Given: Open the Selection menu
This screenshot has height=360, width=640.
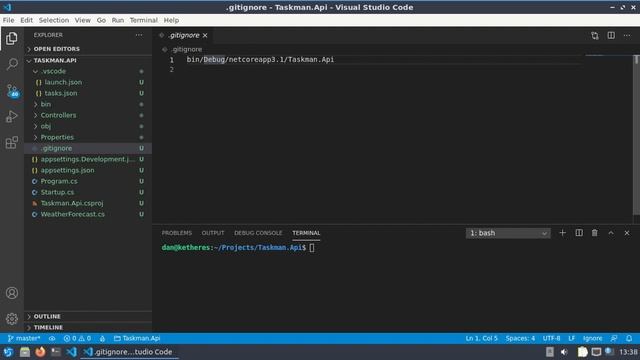Looking at the screenshot, I should pos(54,20).
